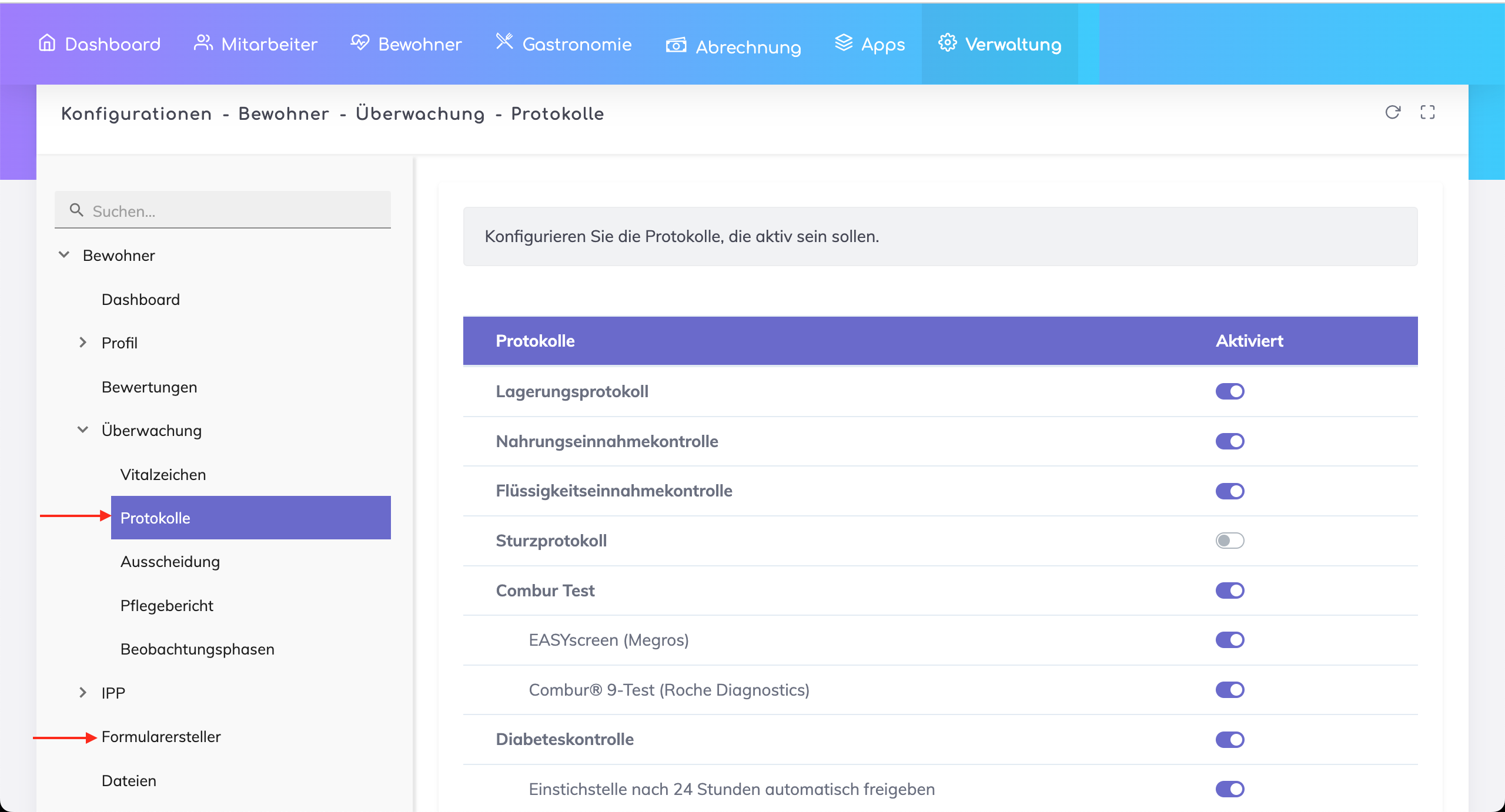Viewport: 1505px width, 812px height.
Task: Expand the IPP section chevron
Action: 83,693
